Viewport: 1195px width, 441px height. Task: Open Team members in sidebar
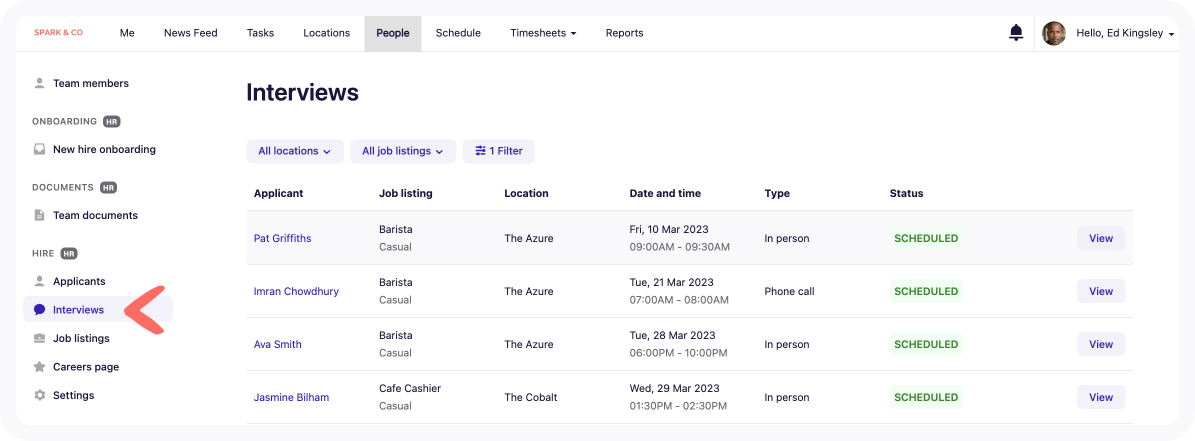91,83
